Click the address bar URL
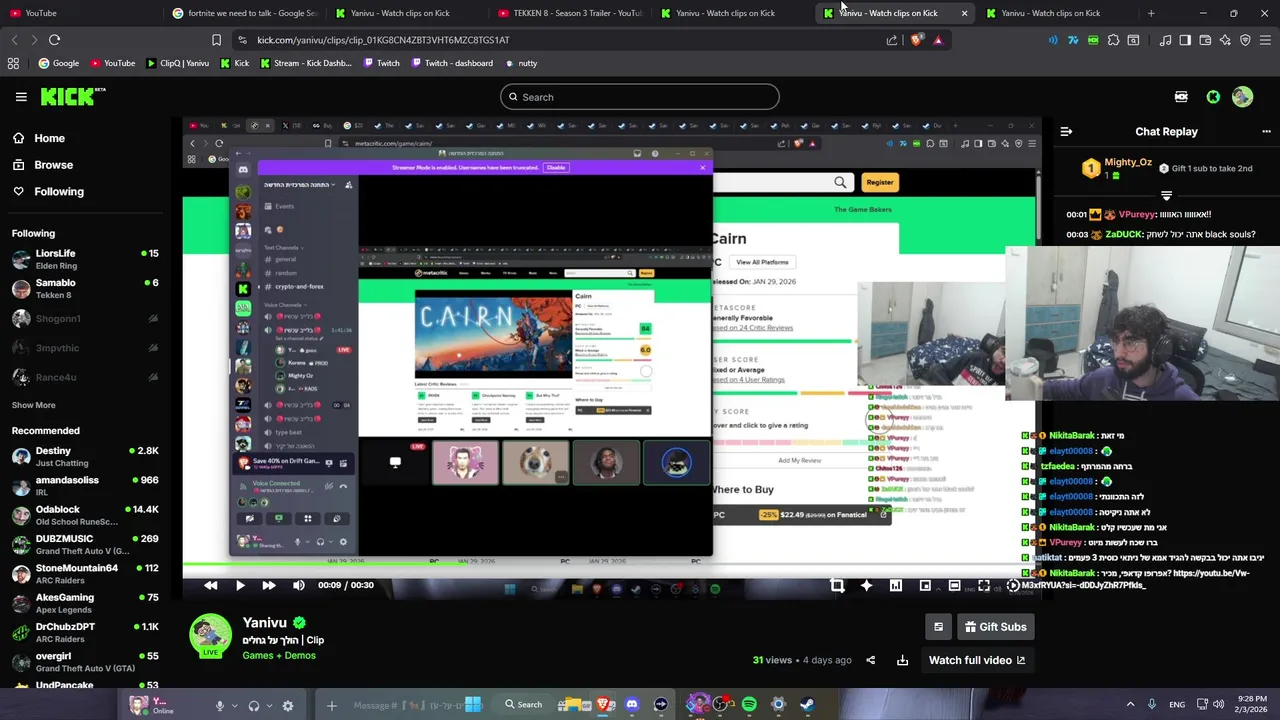The image size is (1280, 720). tap(383, 40)
